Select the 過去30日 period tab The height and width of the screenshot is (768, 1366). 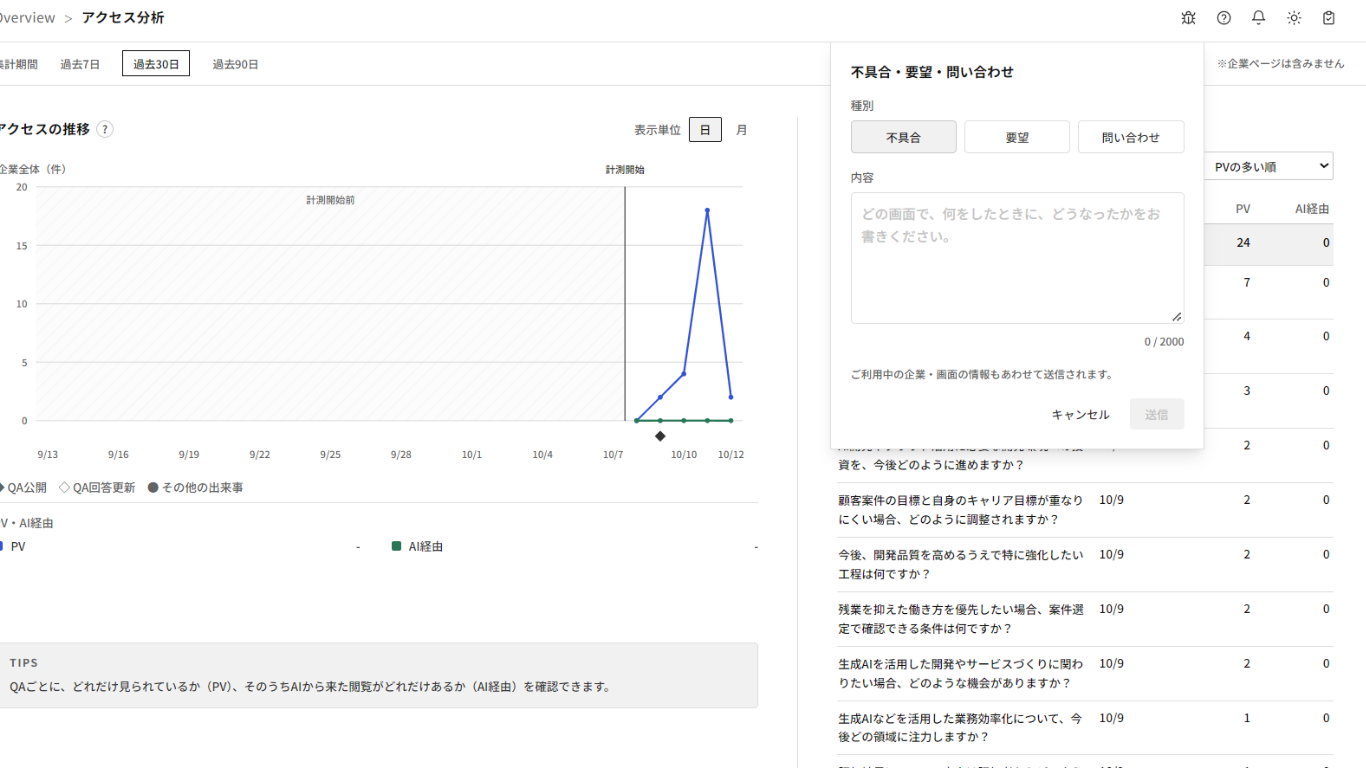click(x=156, y=64)
